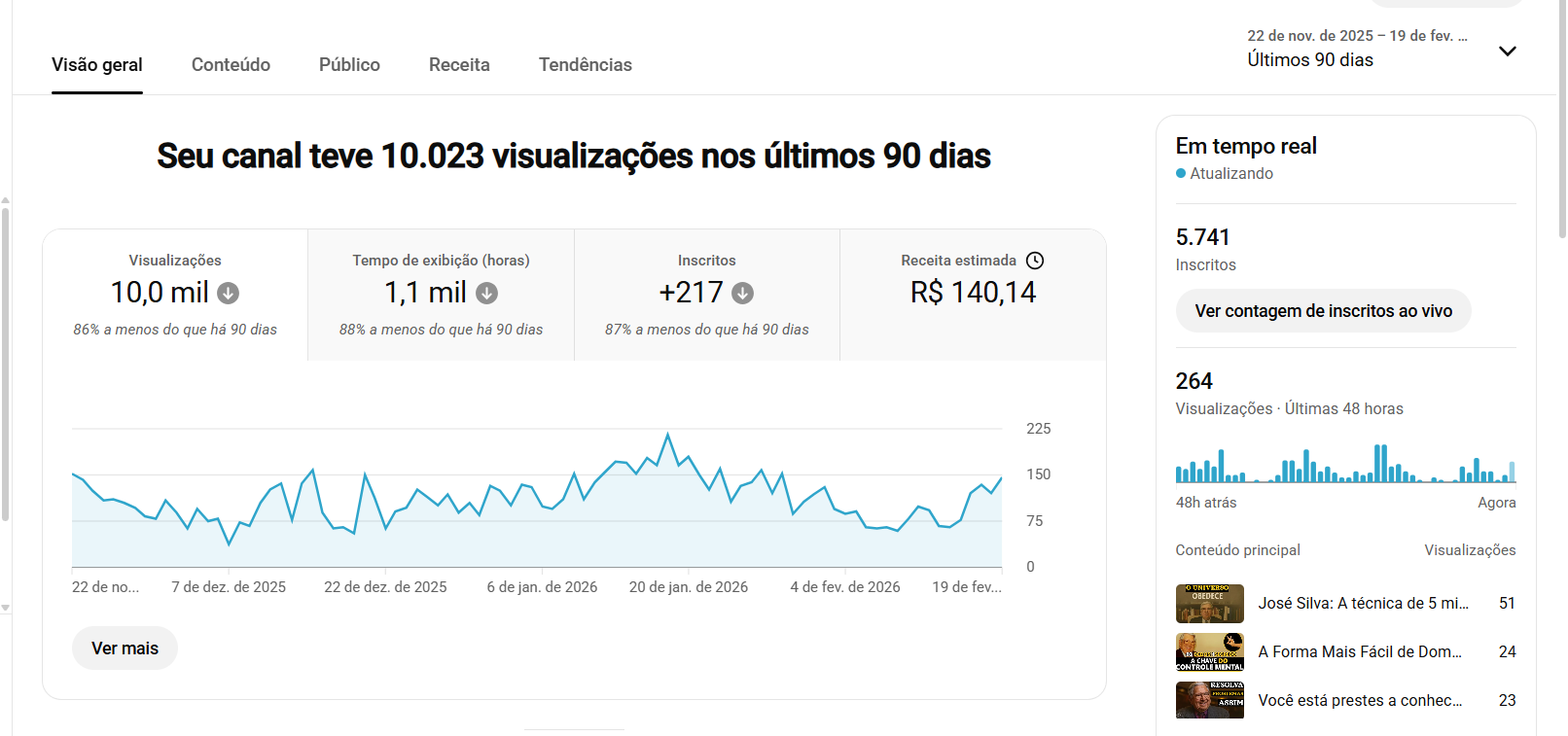The width and height of the screenshot is (1568, 736).
Task: Click the clock icon beside Receita estimada
Action: click(x=1035, y=261)
